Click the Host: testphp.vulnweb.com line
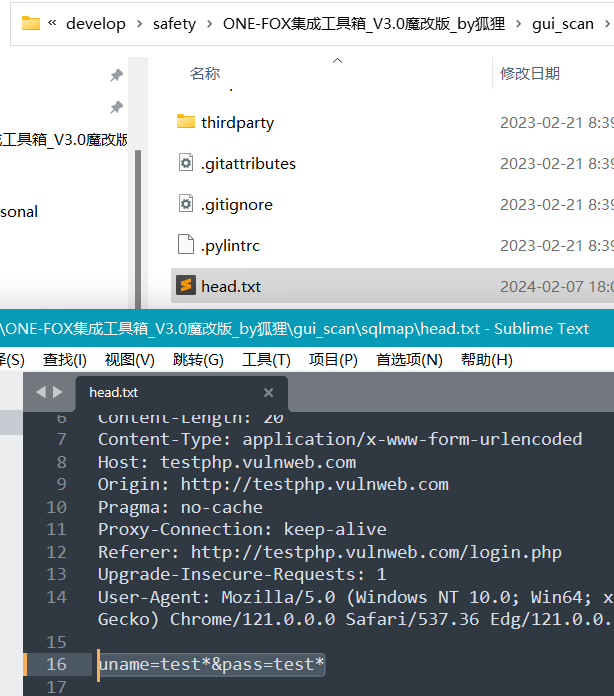 pyautogui.click(x=227, y=463)
